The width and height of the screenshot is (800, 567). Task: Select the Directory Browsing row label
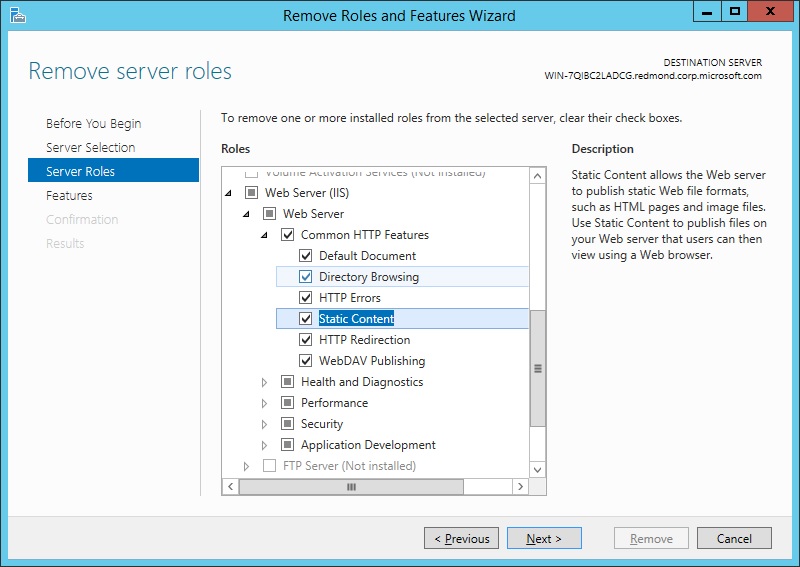tap(369, 277)
